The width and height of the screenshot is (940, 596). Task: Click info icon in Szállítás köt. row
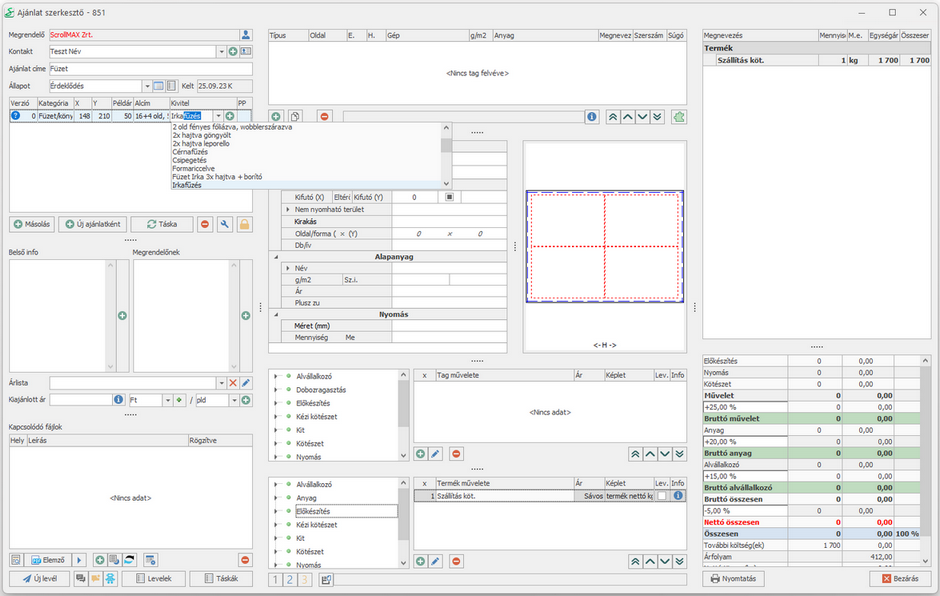(678, 496)
